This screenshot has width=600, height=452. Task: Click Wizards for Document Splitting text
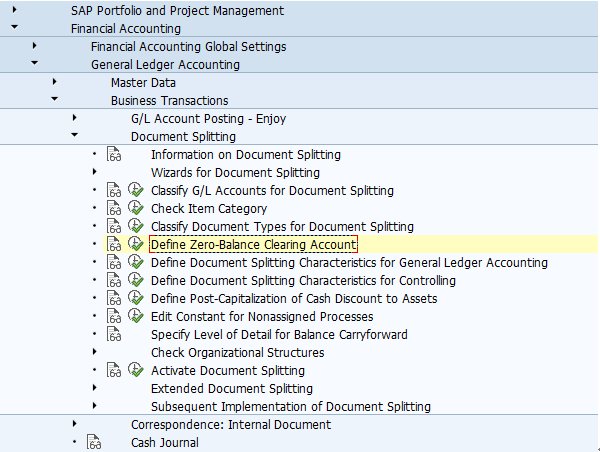[235, 173]
